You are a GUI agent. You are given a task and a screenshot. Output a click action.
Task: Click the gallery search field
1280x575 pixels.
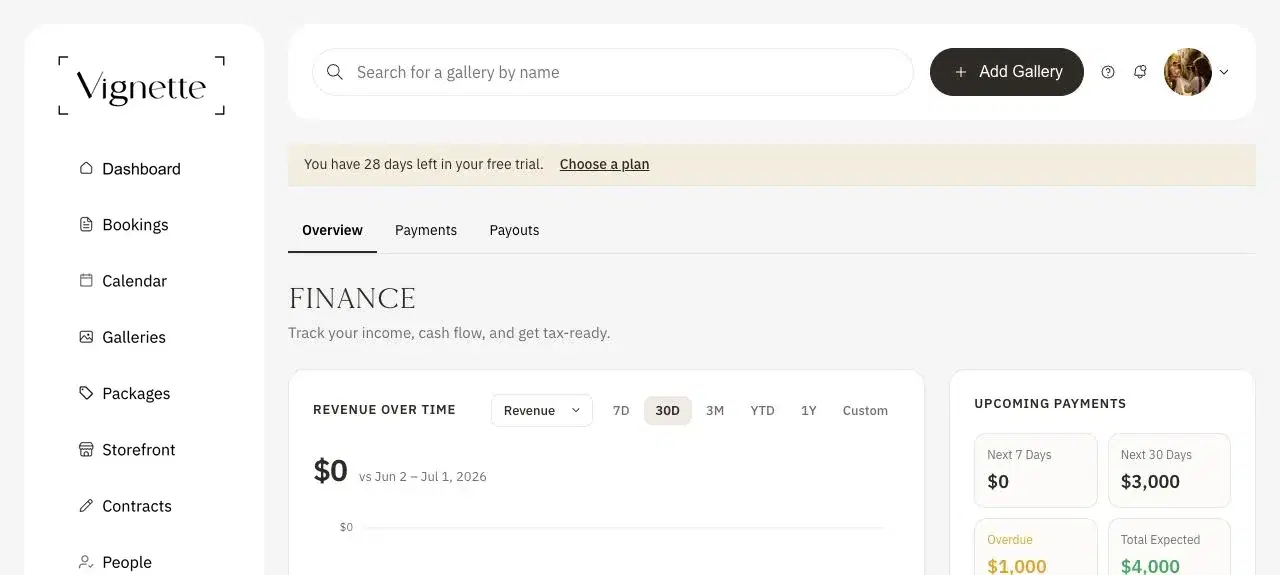point(613,72)
